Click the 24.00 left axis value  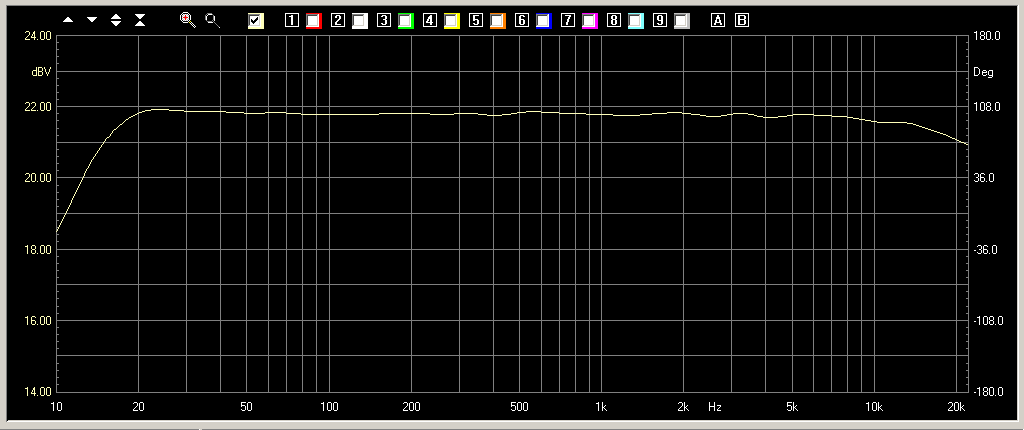click(38, 36)
